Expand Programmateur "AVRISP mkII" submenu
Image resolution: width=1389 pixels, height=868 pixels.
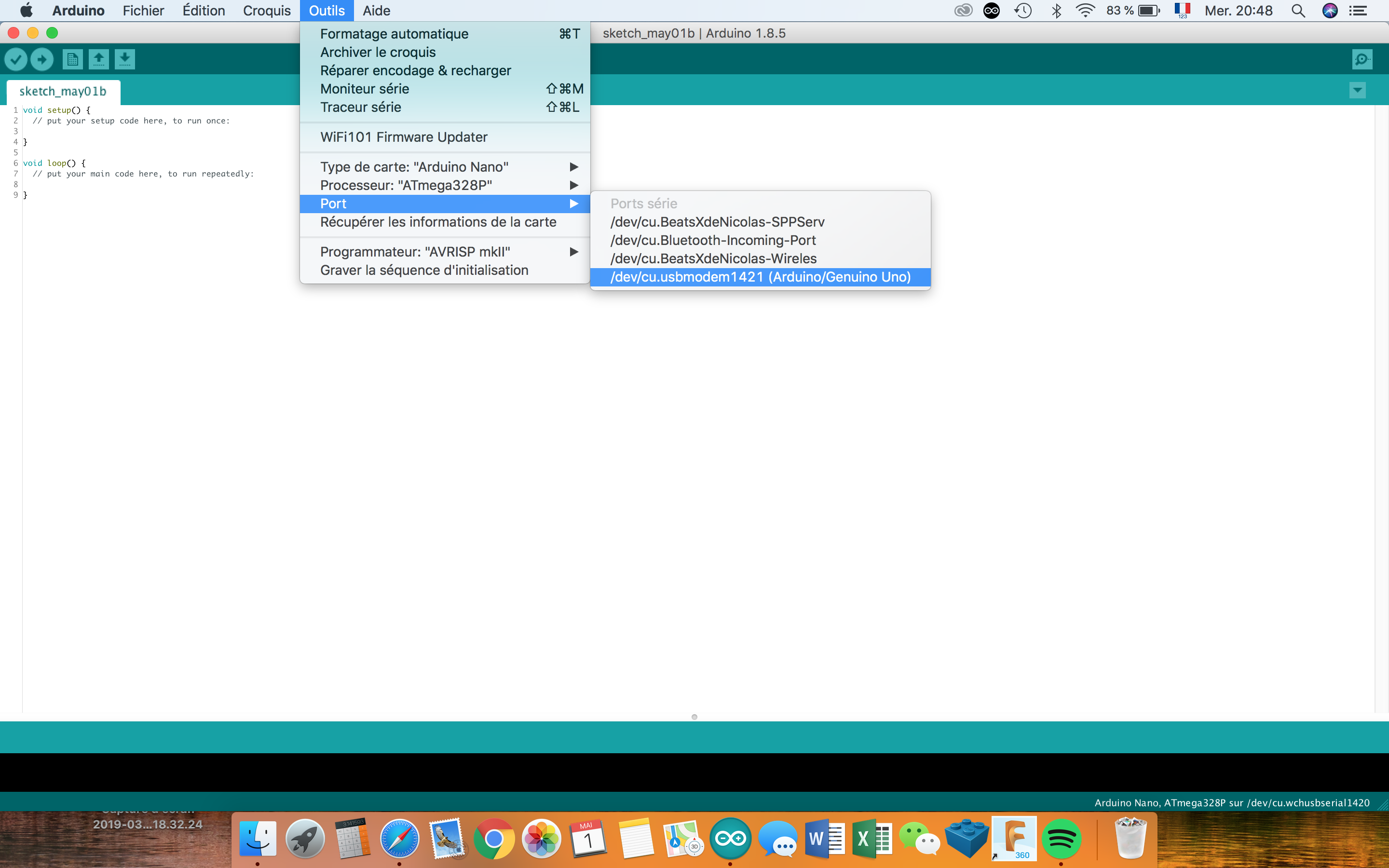point(445,252)
